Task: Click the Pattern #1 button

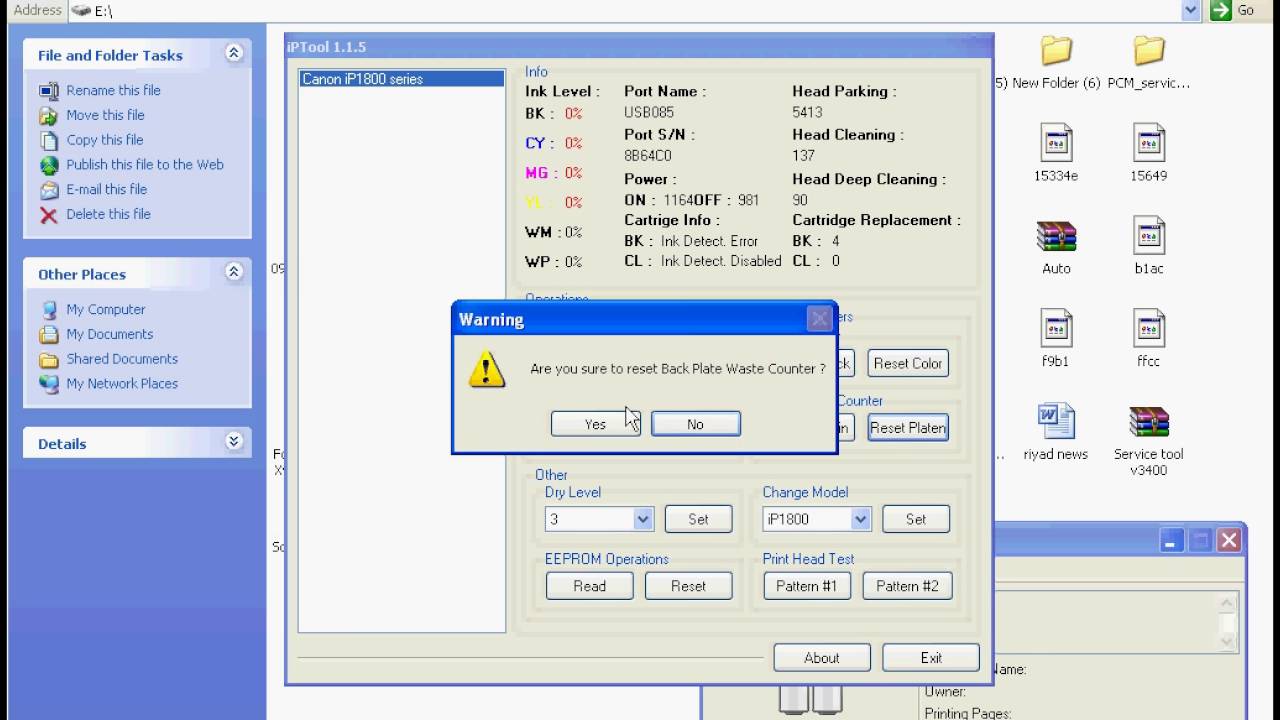Action: coord(806,586)
